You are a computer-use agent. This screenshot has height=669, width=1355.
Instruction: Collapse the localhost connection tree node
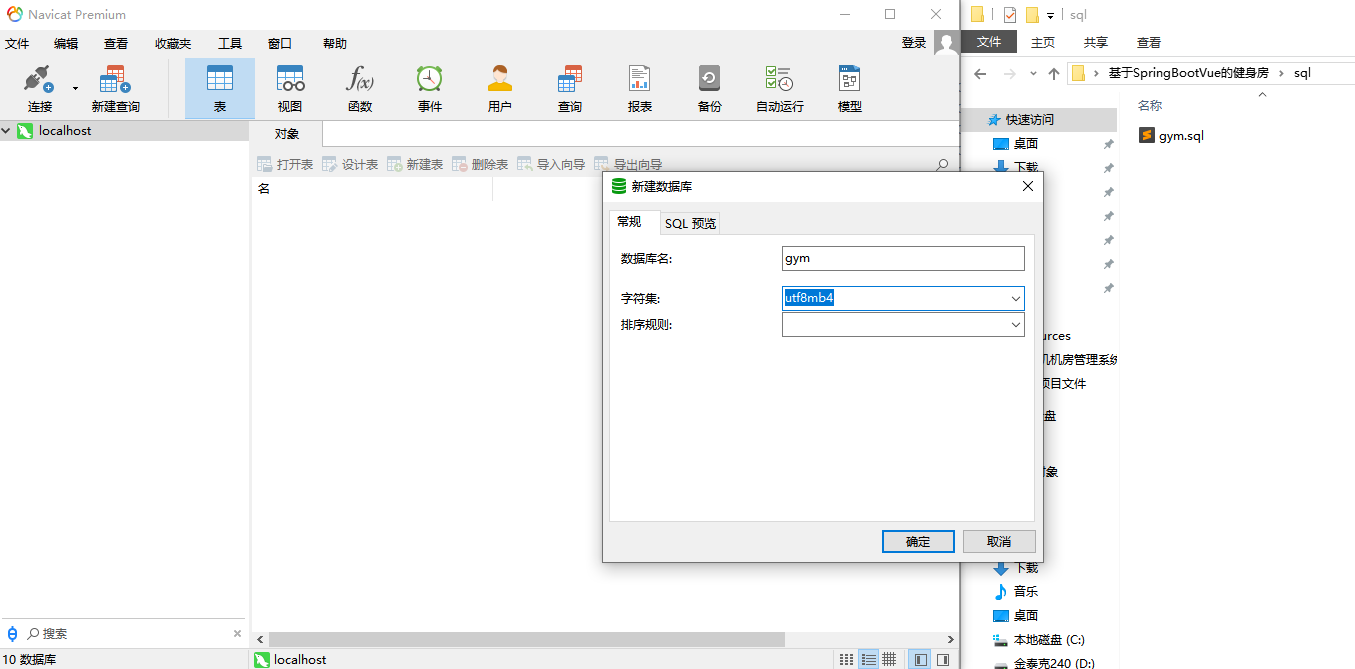pyautogui.click(x=7, y=131)
